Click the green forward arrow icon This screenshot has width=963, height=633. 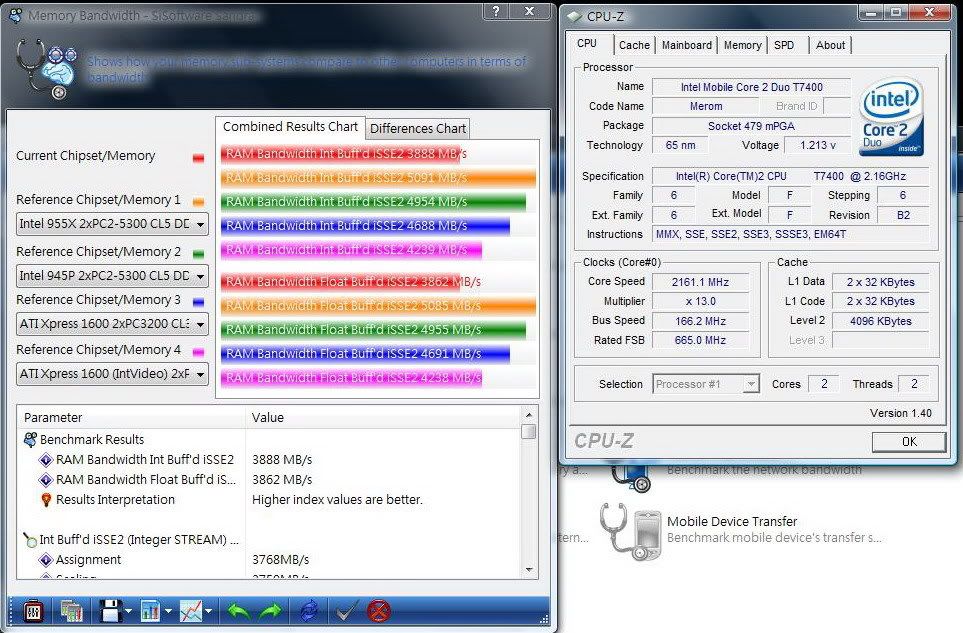tap(270, 611)
